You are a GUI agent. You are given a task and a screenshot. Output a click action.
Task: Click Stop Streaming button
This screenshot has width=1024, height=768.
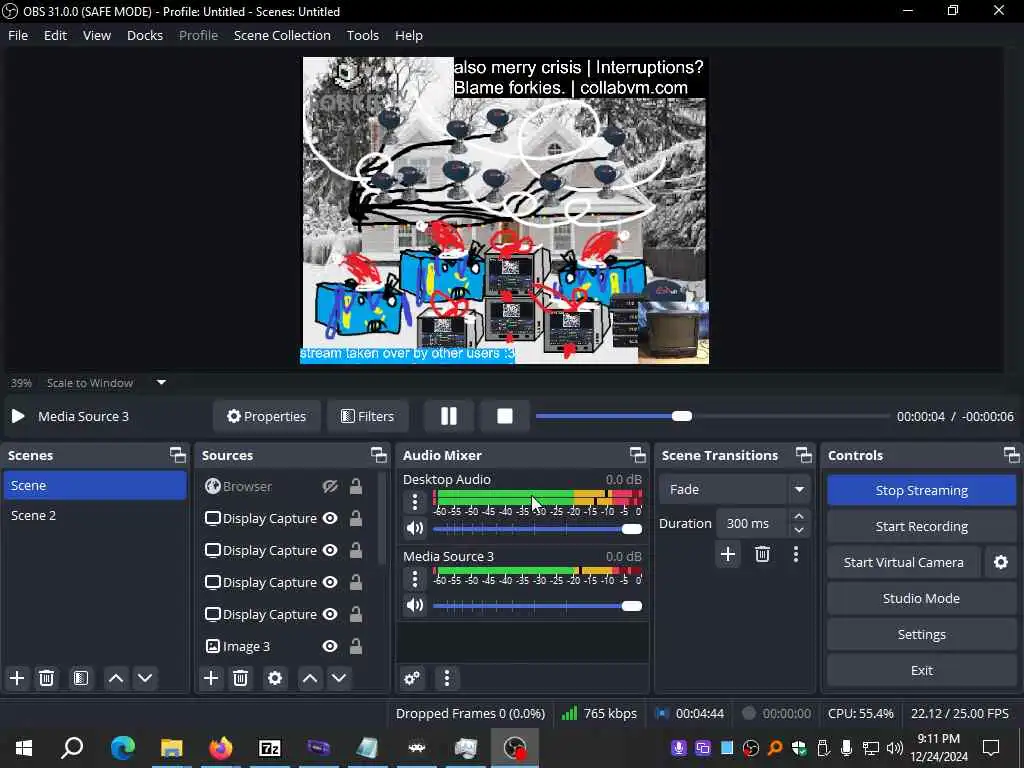point(921,490)
